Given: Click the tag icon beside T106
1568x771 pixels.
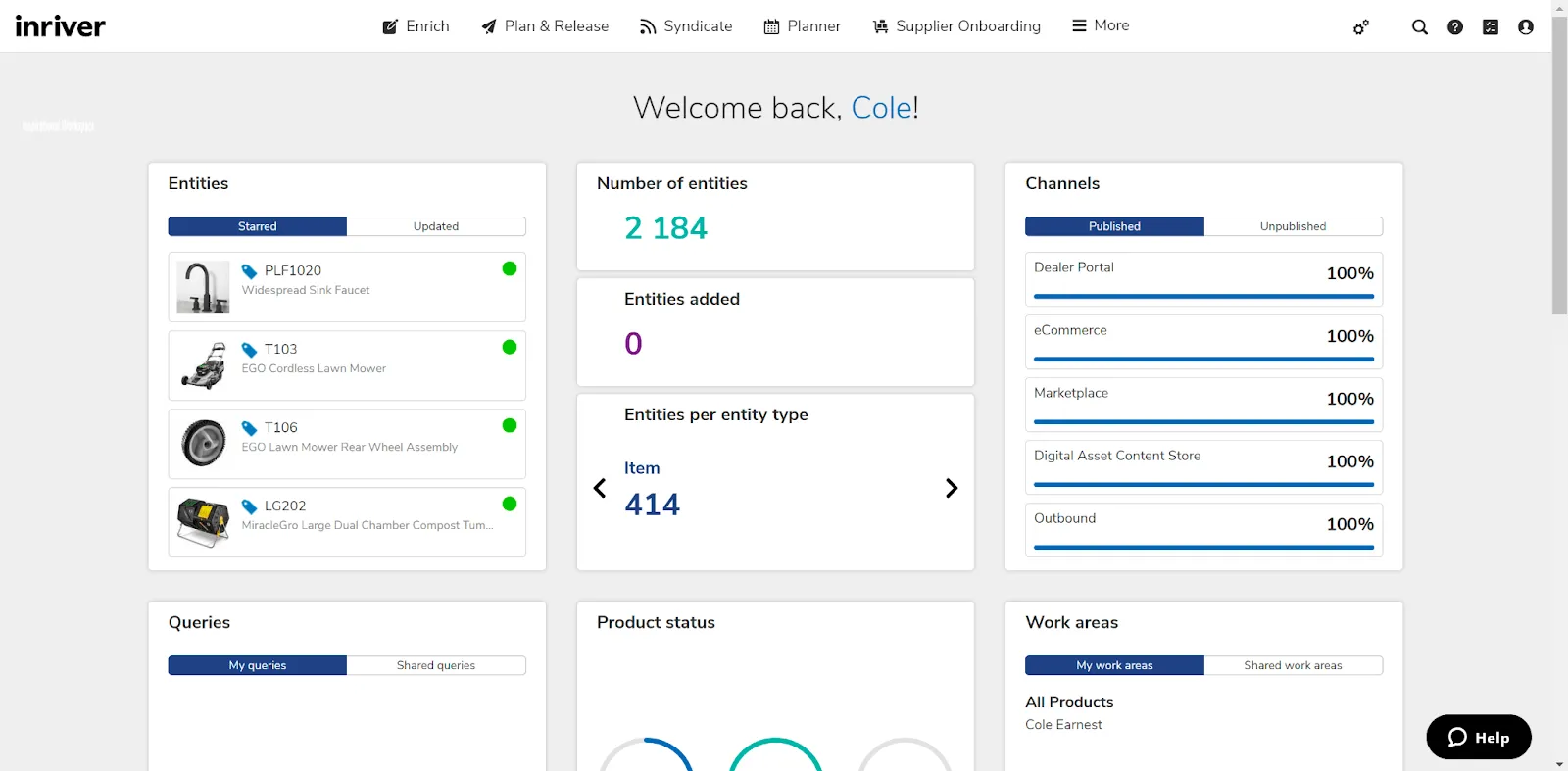Looking at the screenshot, I should click(250, 428).
